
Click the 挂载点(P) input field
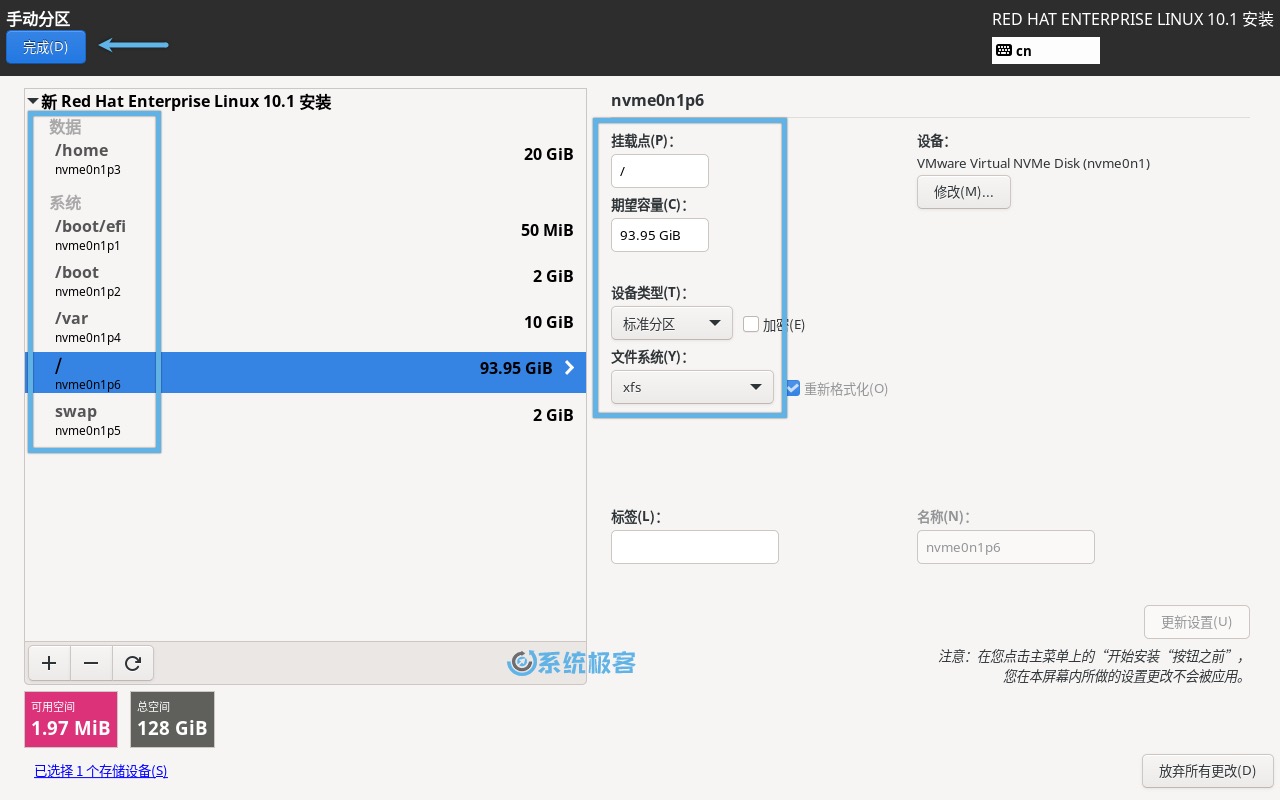click(660, 171)
